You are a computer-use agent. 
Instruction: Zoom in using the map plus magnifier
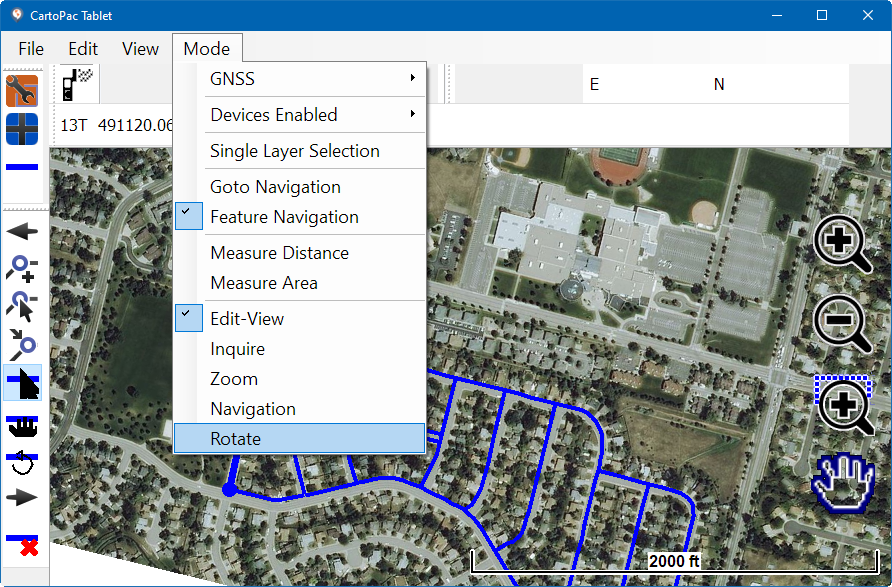(844, 244)
